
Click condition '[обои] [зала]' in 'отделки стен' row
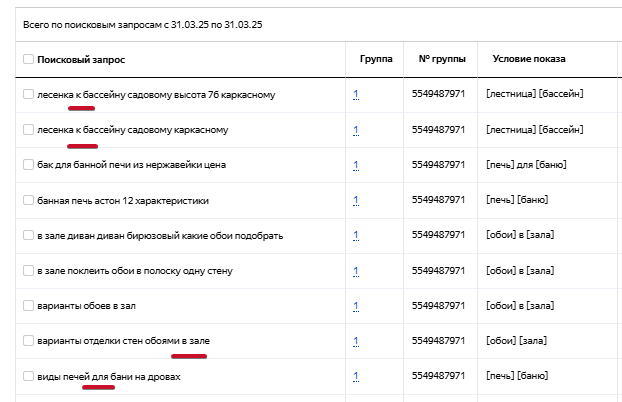516,340
